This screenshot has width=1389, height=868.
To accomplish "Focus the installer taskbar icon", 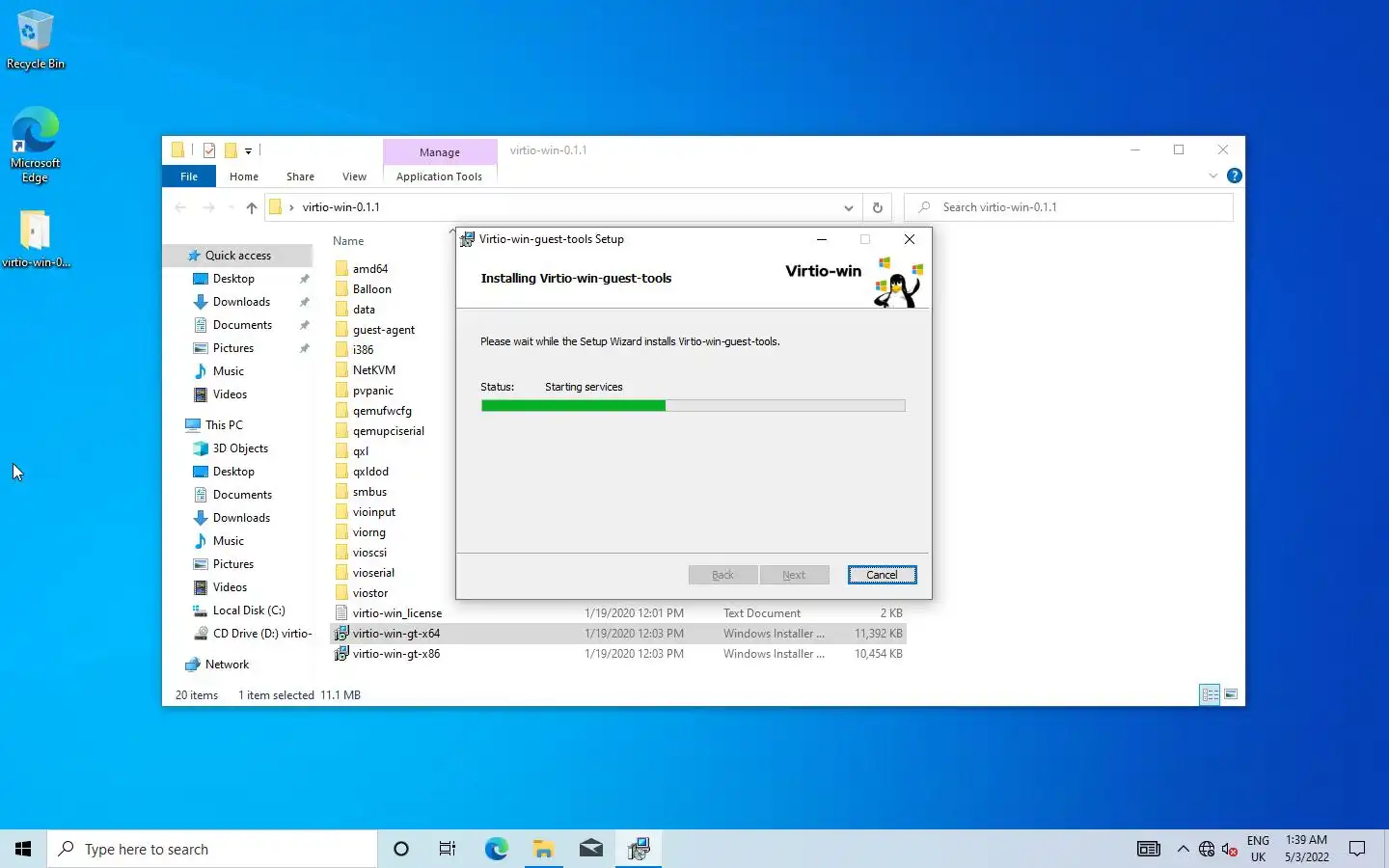I will point(638,849).
